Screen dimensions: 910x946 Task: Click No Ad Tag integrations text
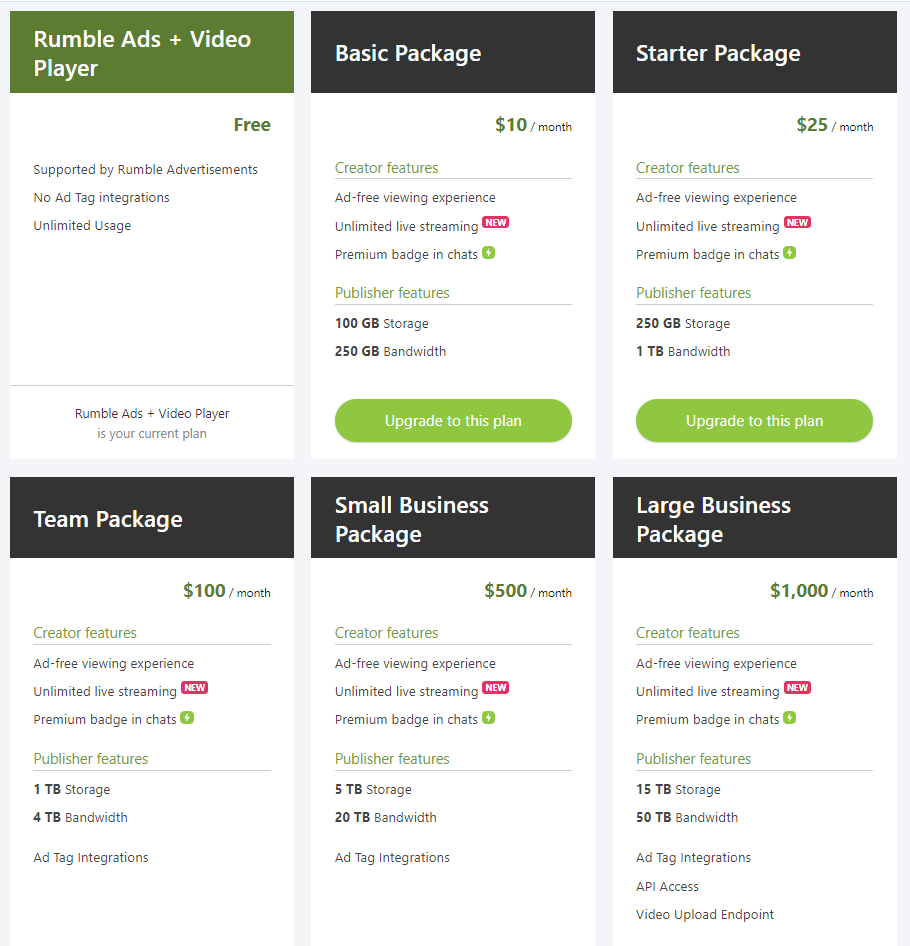pos(101,197)
